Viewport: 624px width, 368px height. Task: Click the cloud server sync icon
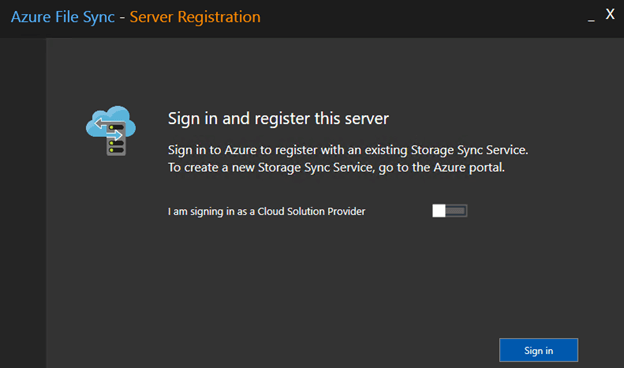(x=111, y=130)
